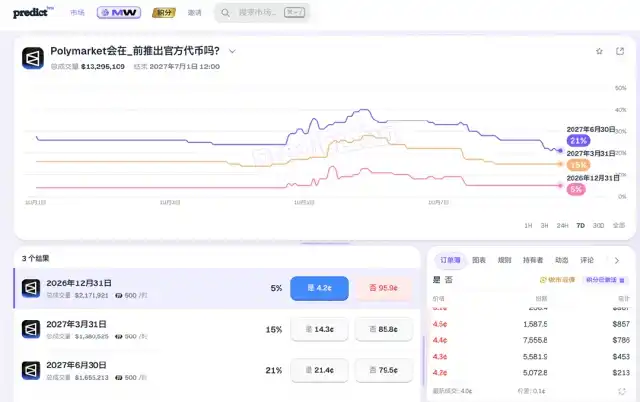Click the 7,555.8 shares value

(535, 340)
